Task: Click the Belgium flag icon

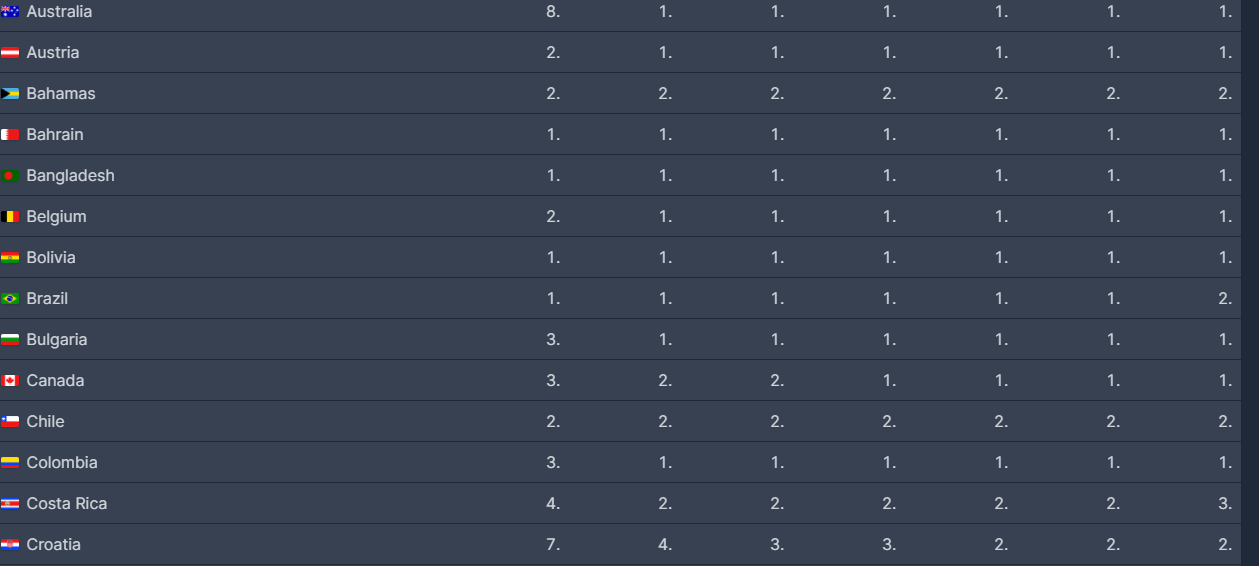Action: pos(10,217)
